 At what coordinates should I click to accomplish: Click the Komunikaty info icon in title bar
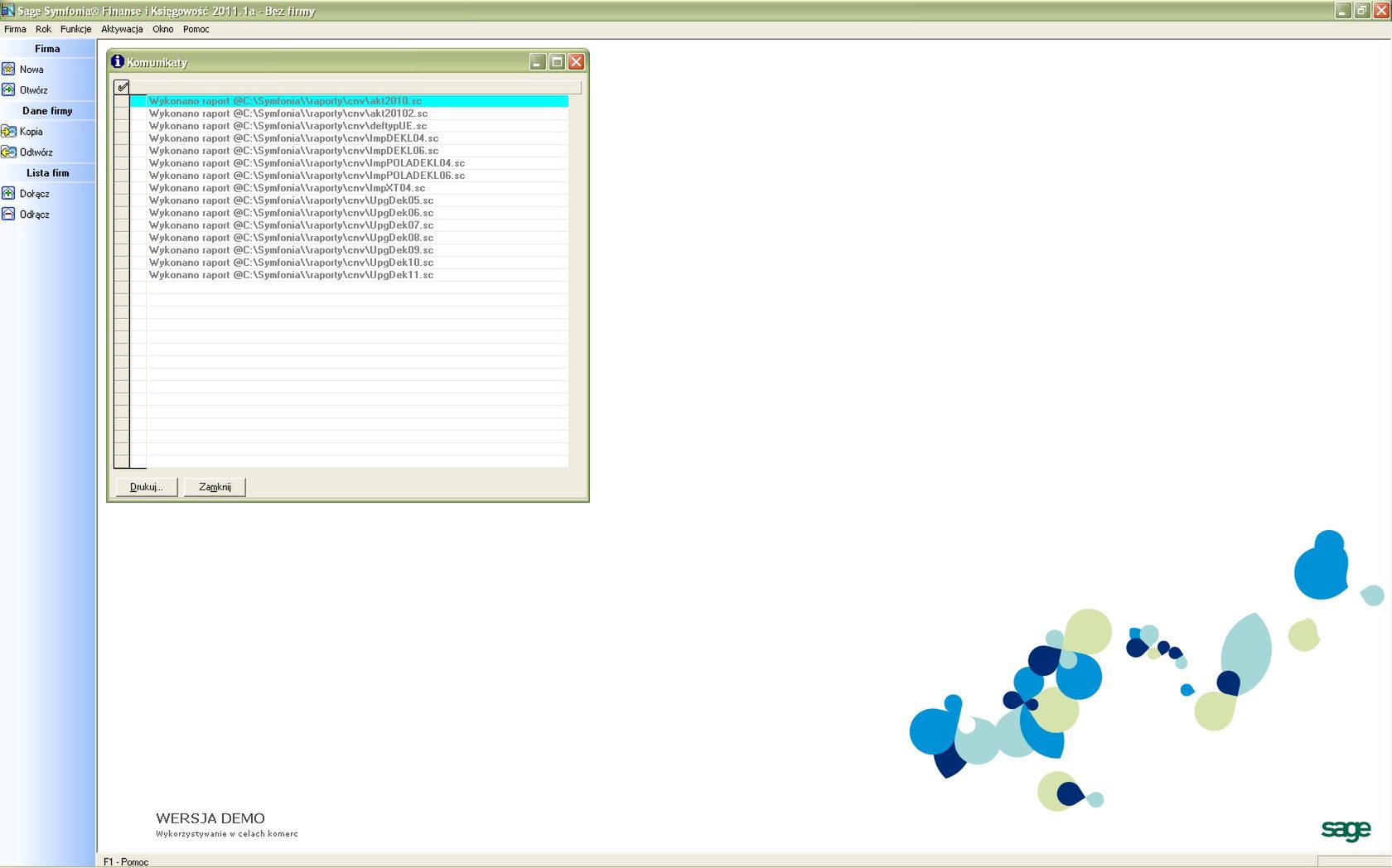click(118, 61)
